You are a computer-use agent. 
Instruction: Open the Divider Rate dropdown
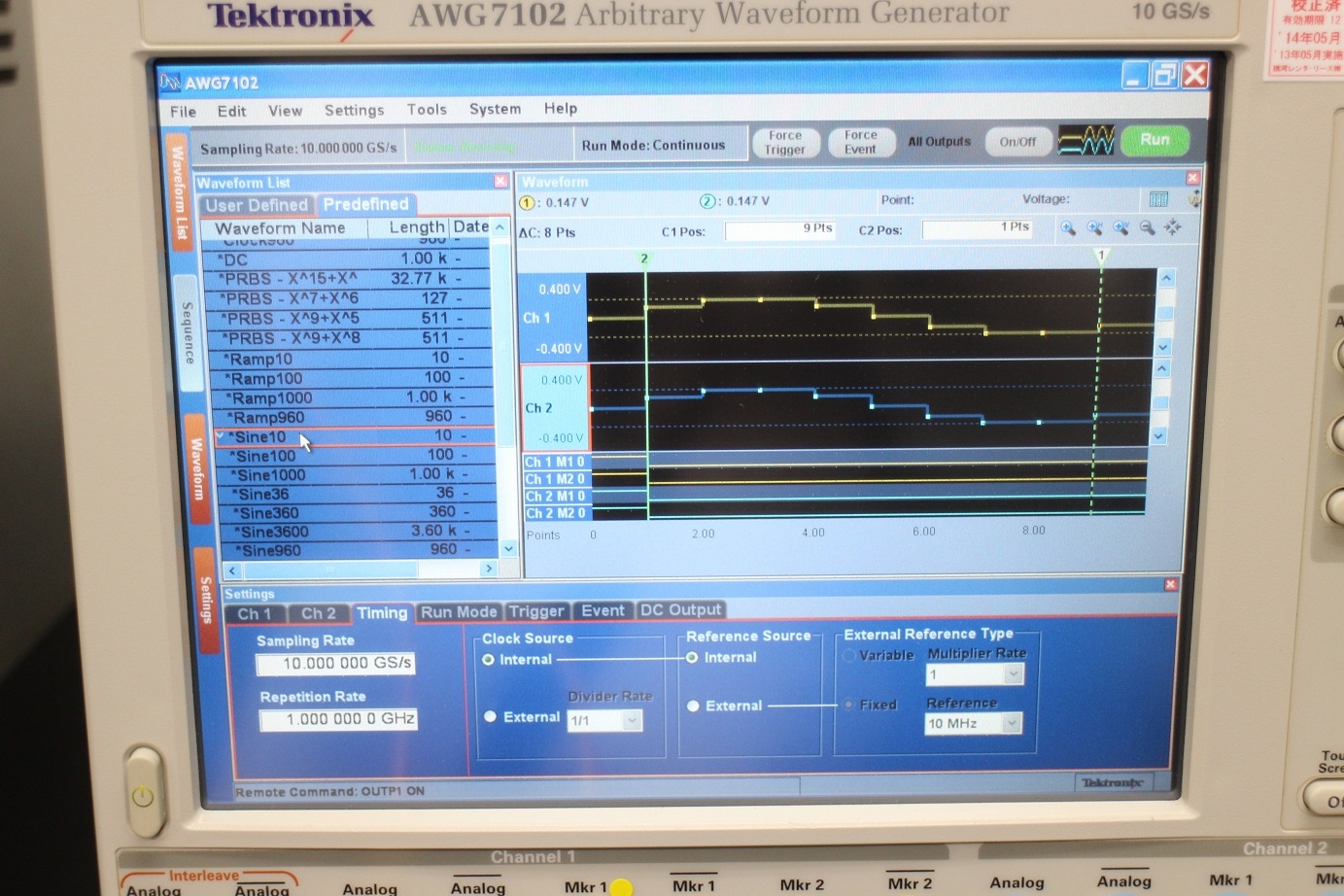tap(632, 720)
